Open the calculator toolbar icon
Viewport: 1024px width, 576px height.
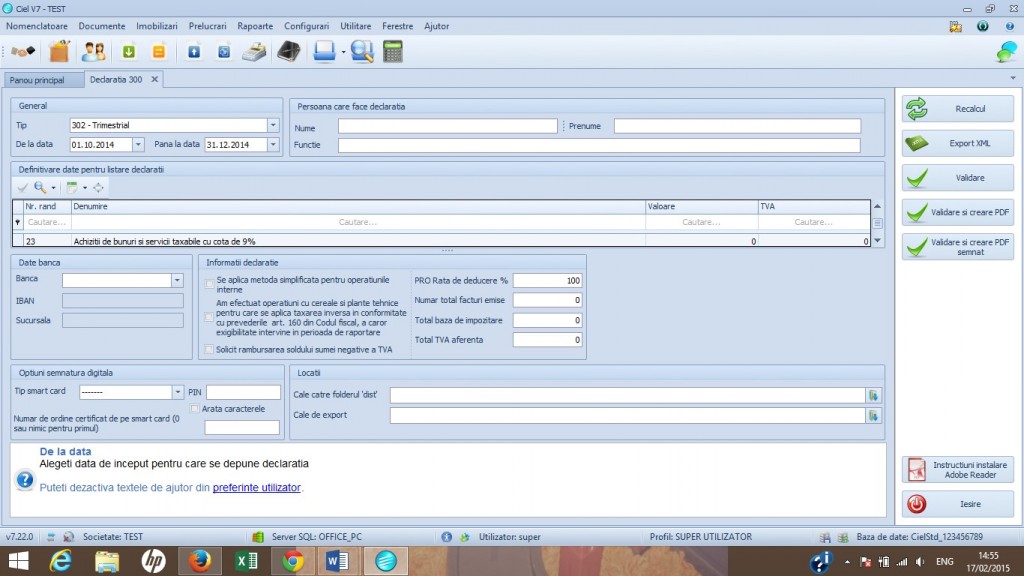click(x=392, y=51)
